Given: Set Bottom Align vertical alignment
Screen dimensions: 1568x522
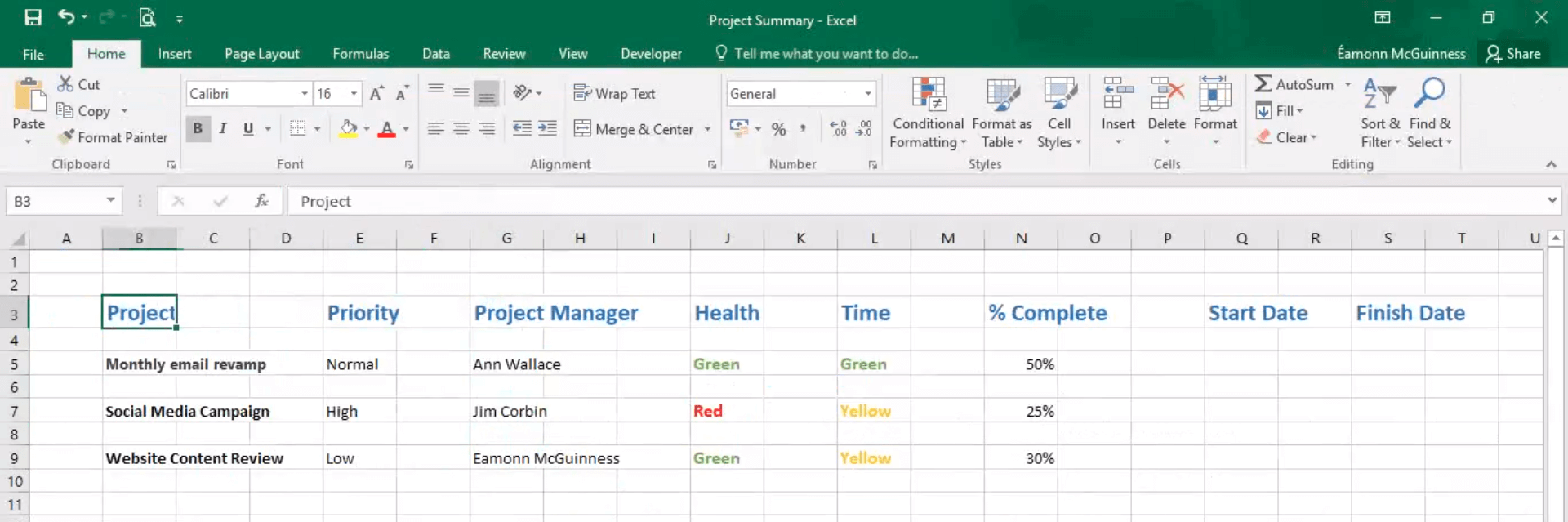Looking at the screenshot, I should pos(487,93).
